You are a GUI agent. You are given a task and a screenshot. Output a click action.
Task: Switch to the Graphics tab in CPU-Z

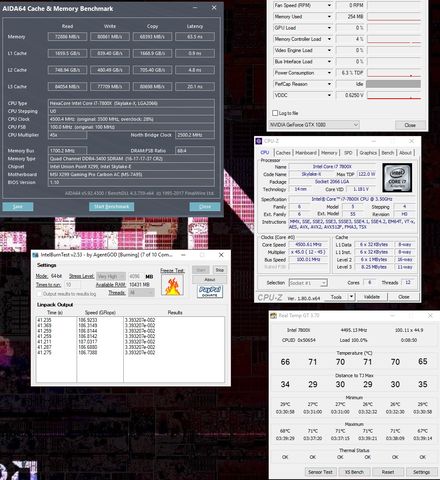[x=368, y=153]
